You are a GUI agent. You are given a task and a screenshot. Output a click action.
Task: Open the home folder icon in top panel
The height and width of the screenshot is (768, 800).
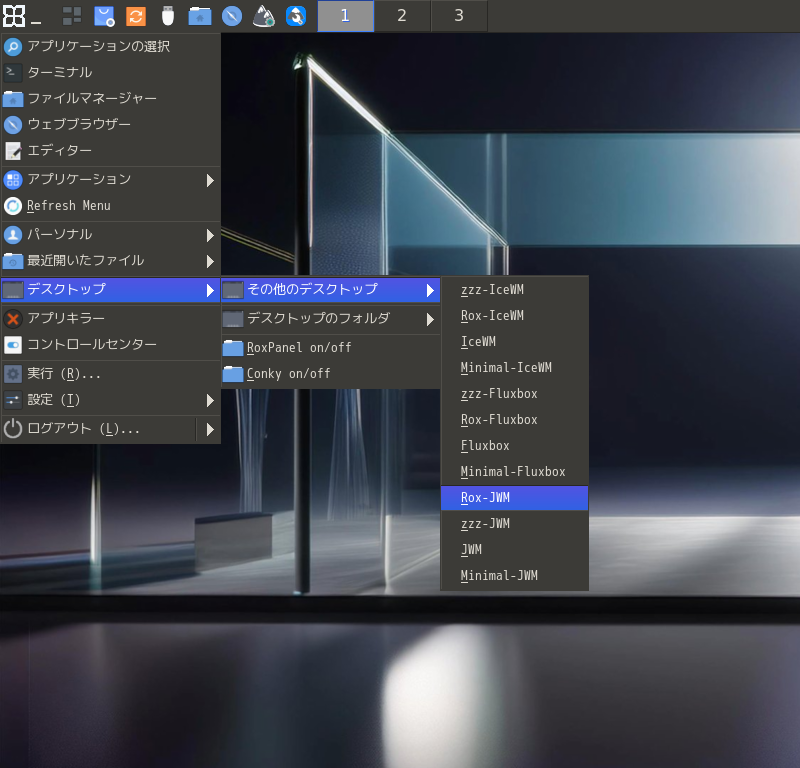click(x=200, y=16)
